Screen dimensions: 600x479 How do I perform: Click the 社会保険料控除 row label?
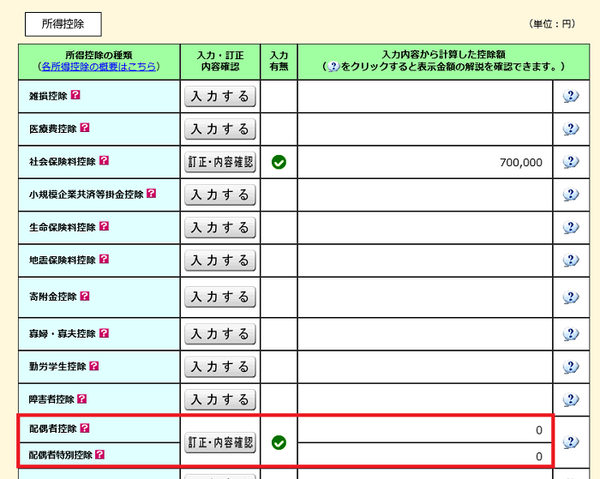tap(62, 161)
